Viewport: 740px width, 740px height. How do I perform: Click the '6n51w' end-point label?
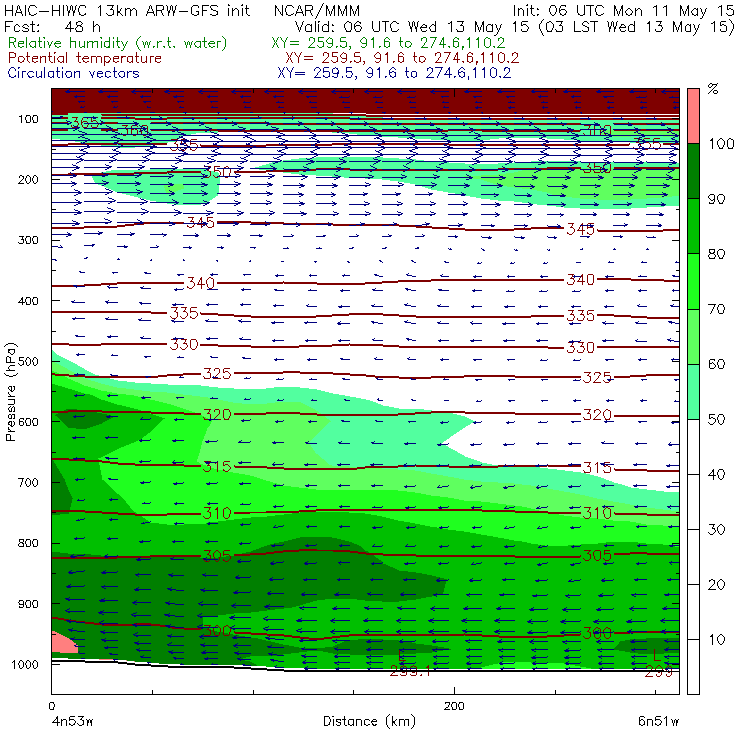[658, 722]
